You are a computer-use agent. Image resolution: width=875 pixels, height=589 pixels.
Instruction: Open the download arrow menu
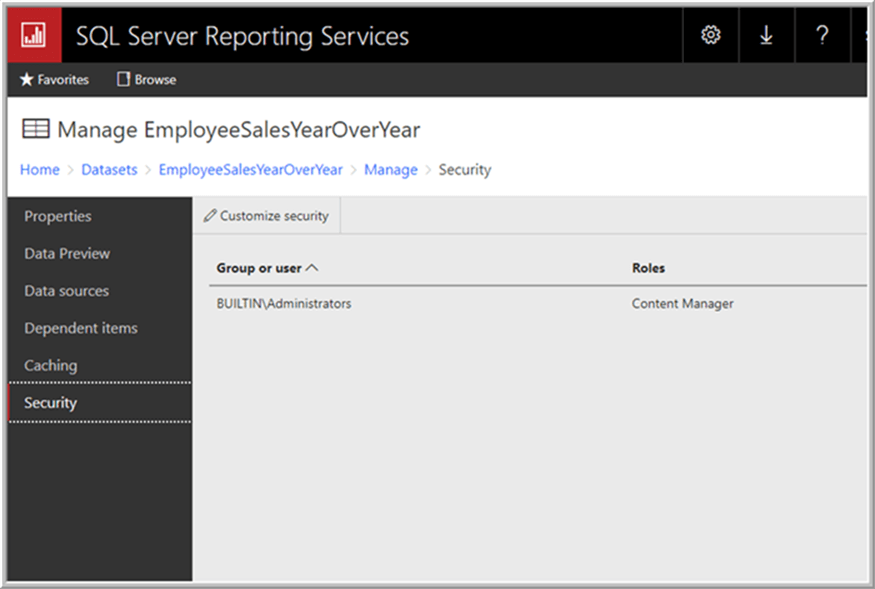click(x=766, y=35)
